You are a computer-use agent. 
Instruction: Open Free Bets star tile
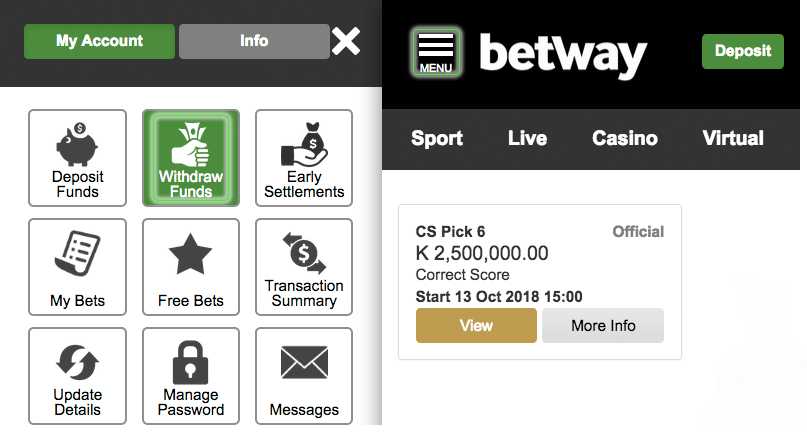(191, 267)
